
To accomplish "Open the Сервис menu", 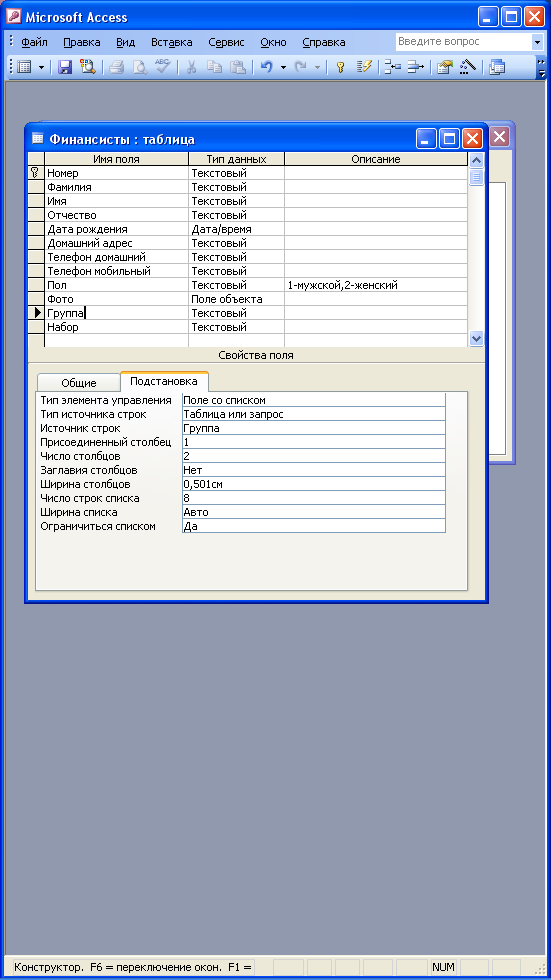I will 228,42.
